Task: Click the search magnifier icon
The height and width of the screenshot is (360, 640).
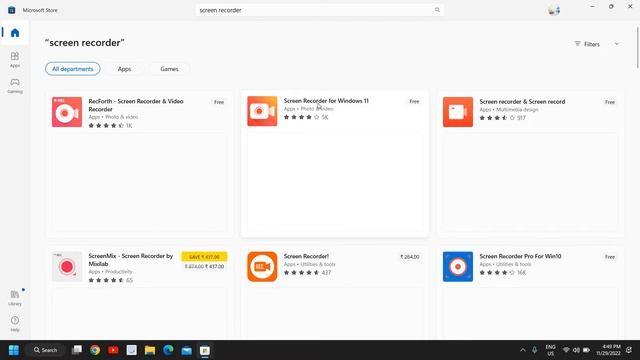Action: [x=437, y=10]
